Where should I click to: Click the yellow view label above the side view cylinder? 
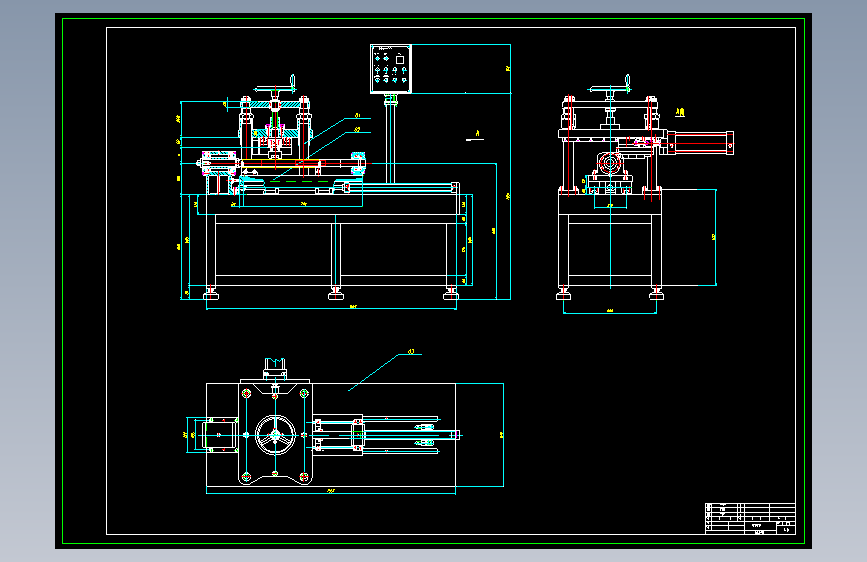click(680, 112)
